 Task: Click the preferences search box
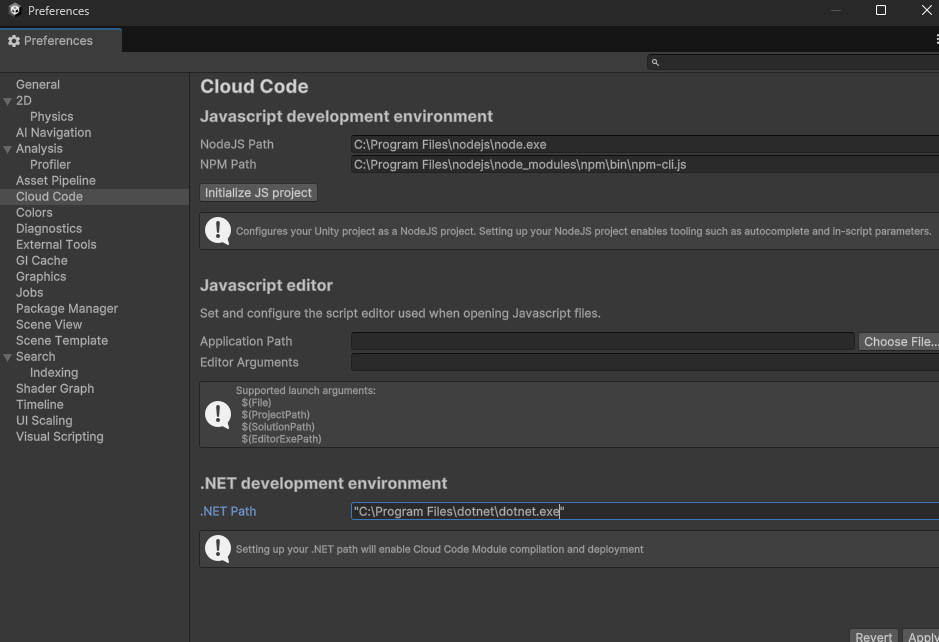795,62
